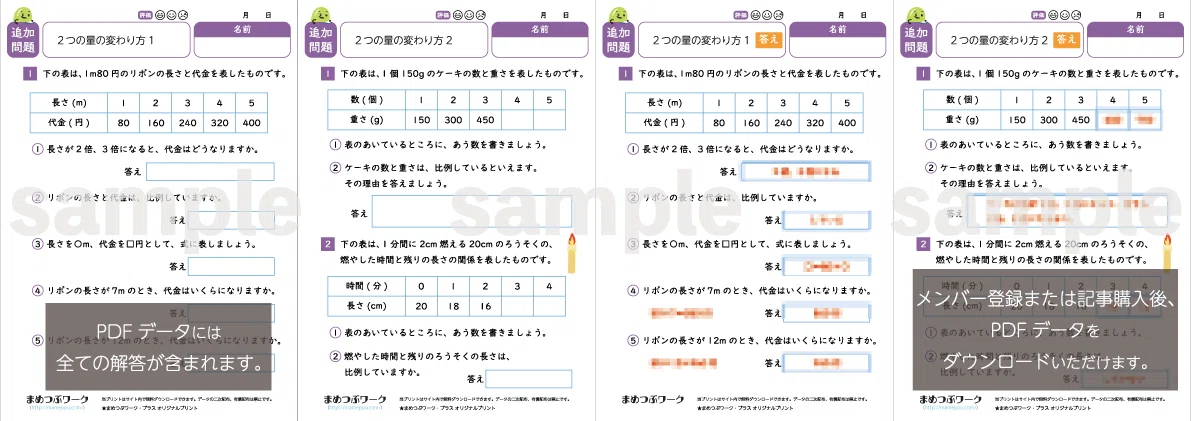Click the mascot on the 変わり方1 答え sheet
The image size is (1191, 421).
coord(618,15)
